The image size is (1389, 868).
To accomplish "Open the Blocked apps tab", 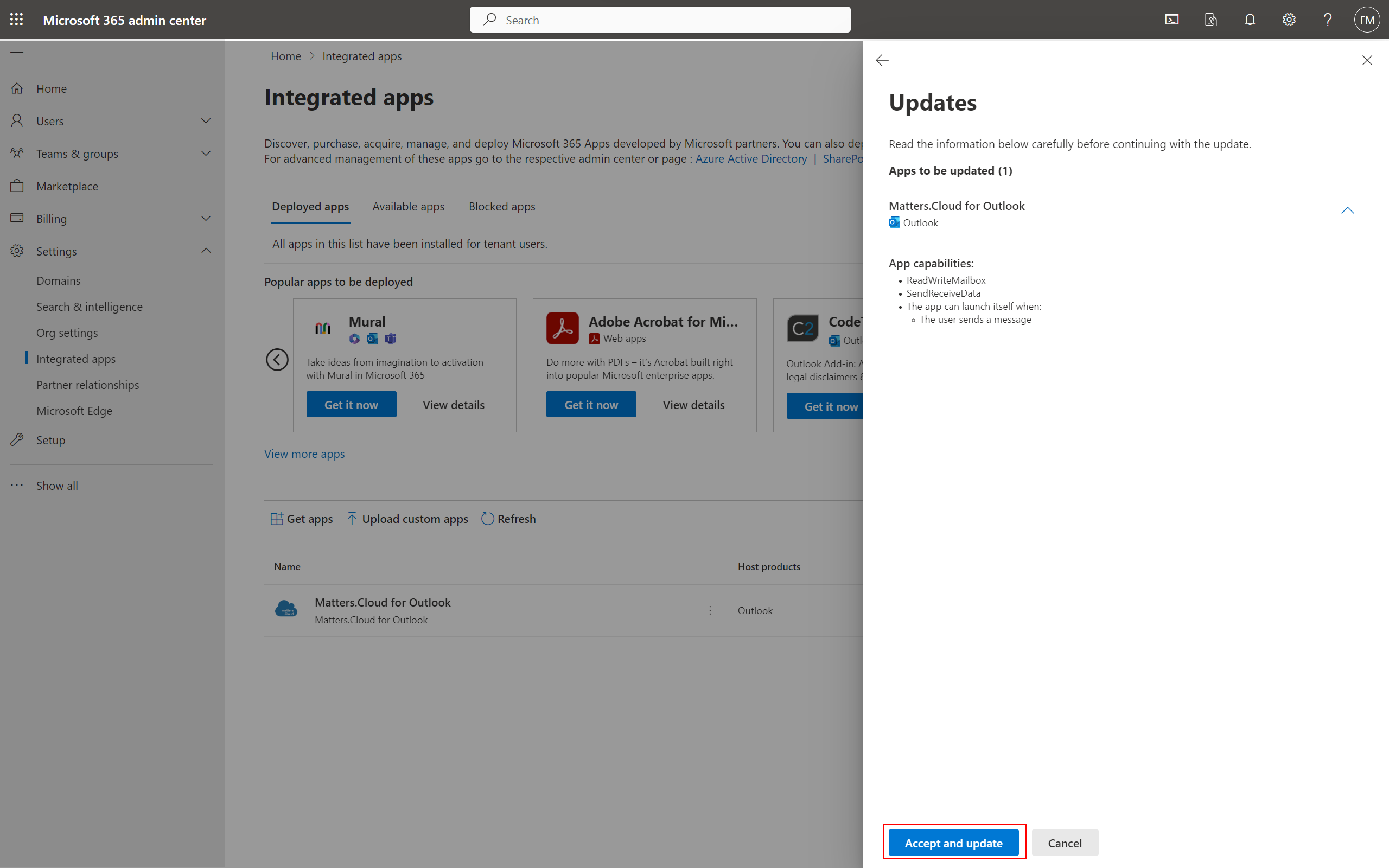I will tap(502, 207).
